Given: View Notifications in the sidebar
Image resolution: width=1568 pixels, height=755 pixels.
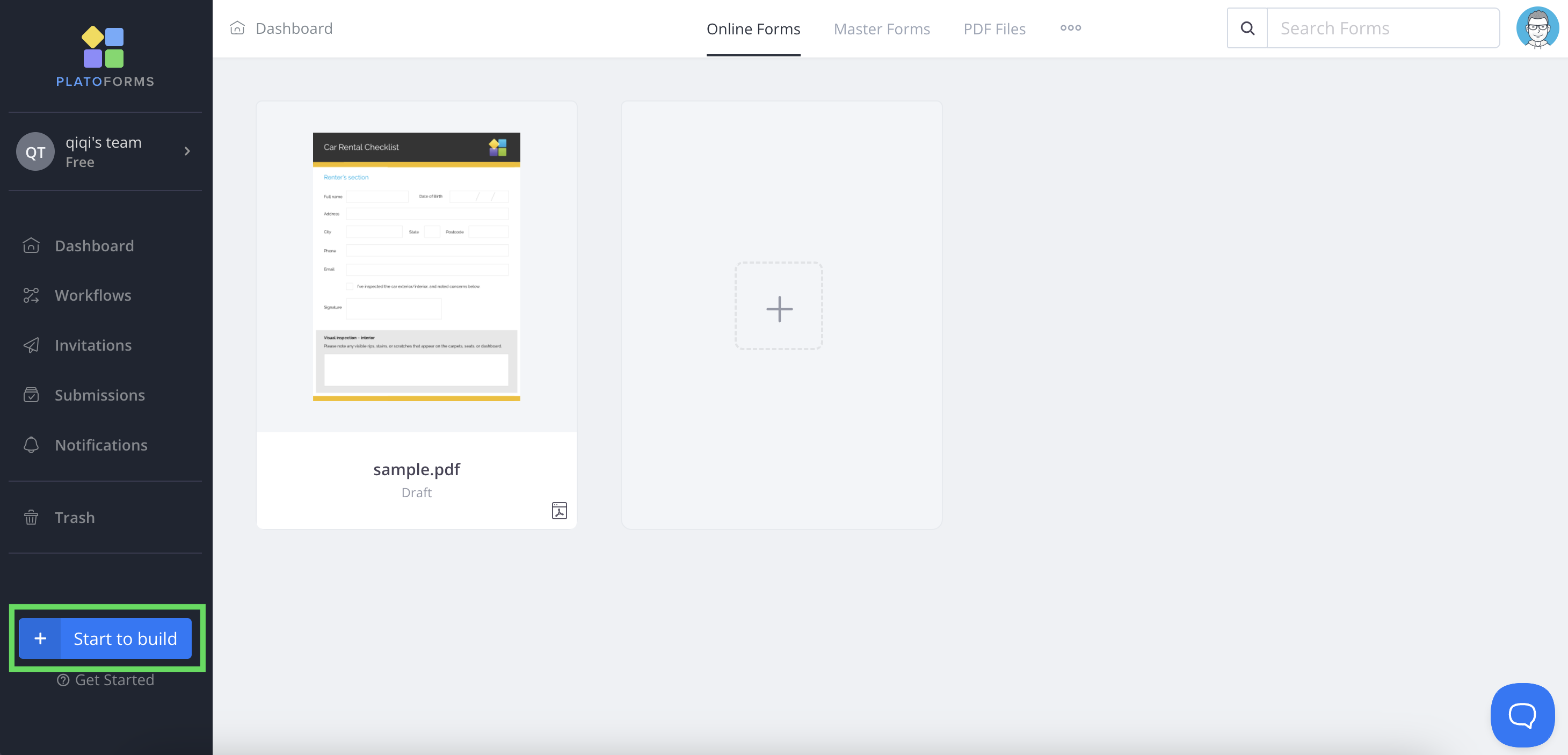Looking at the screenshot, I should coord(100,445).
